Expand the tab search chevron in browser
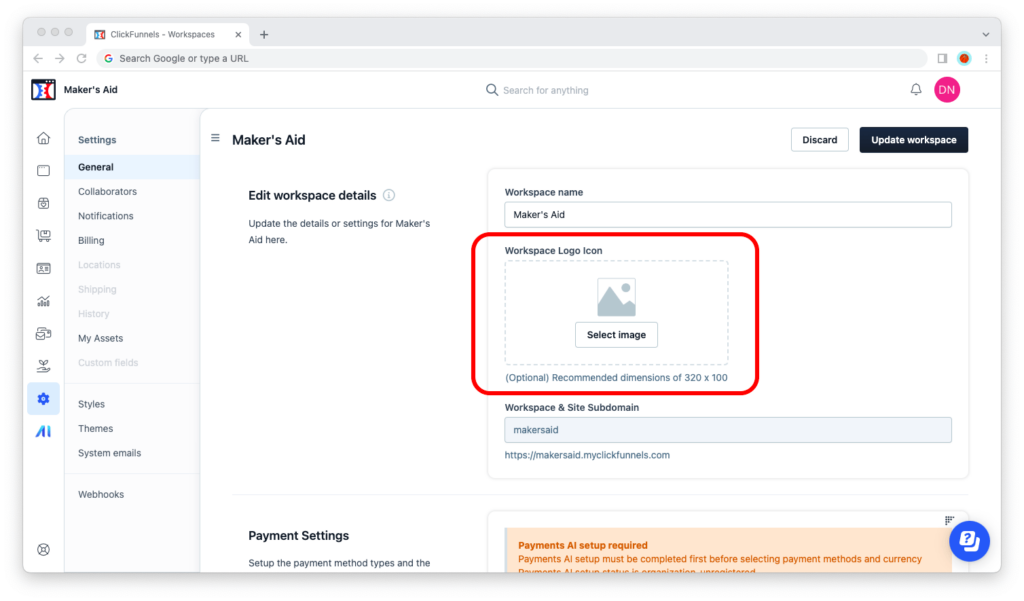The image size is (1024, 601). 985,35
